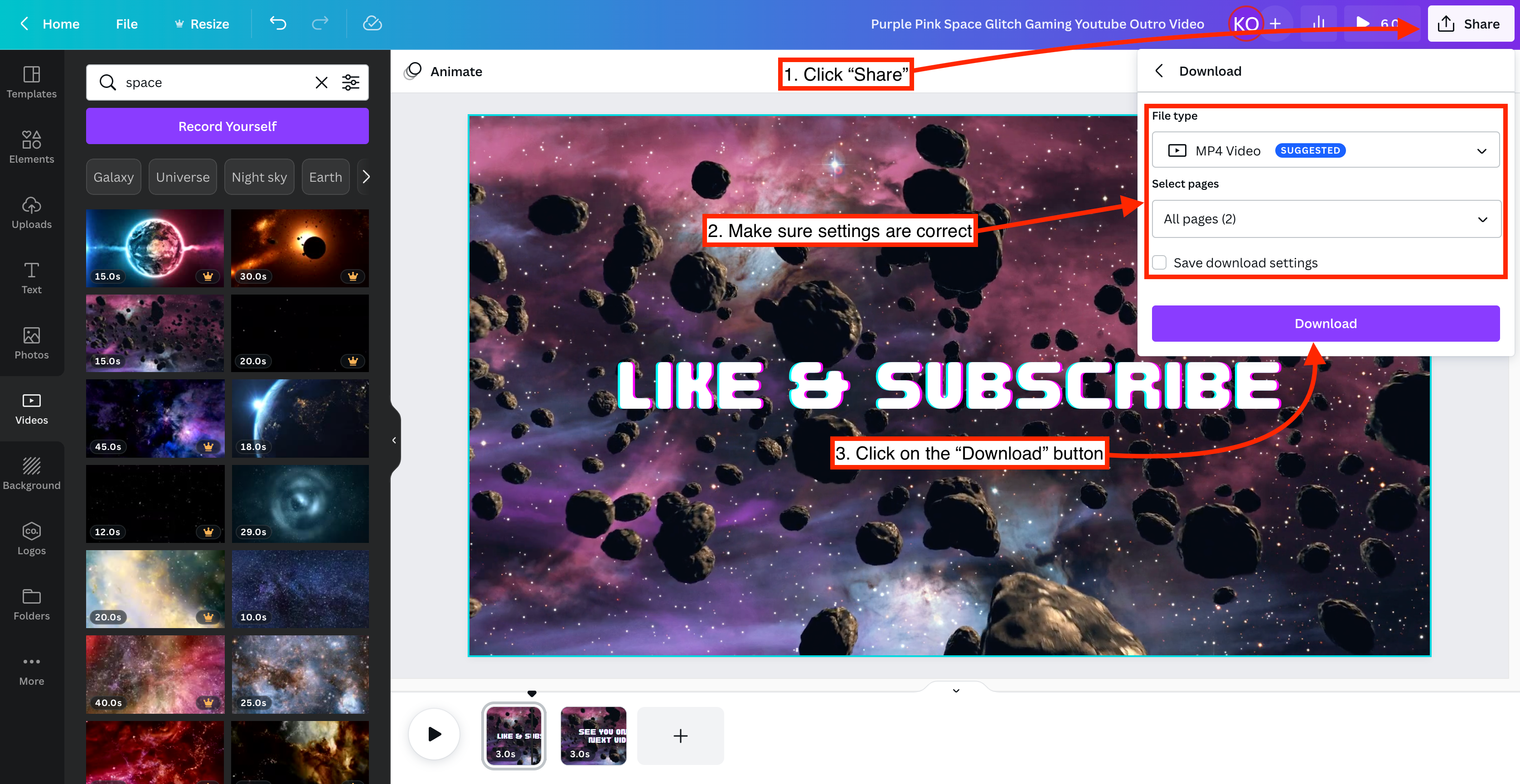1520x784 pixels.
Task: Click the Record Yourself button
Action: (227, 126)
